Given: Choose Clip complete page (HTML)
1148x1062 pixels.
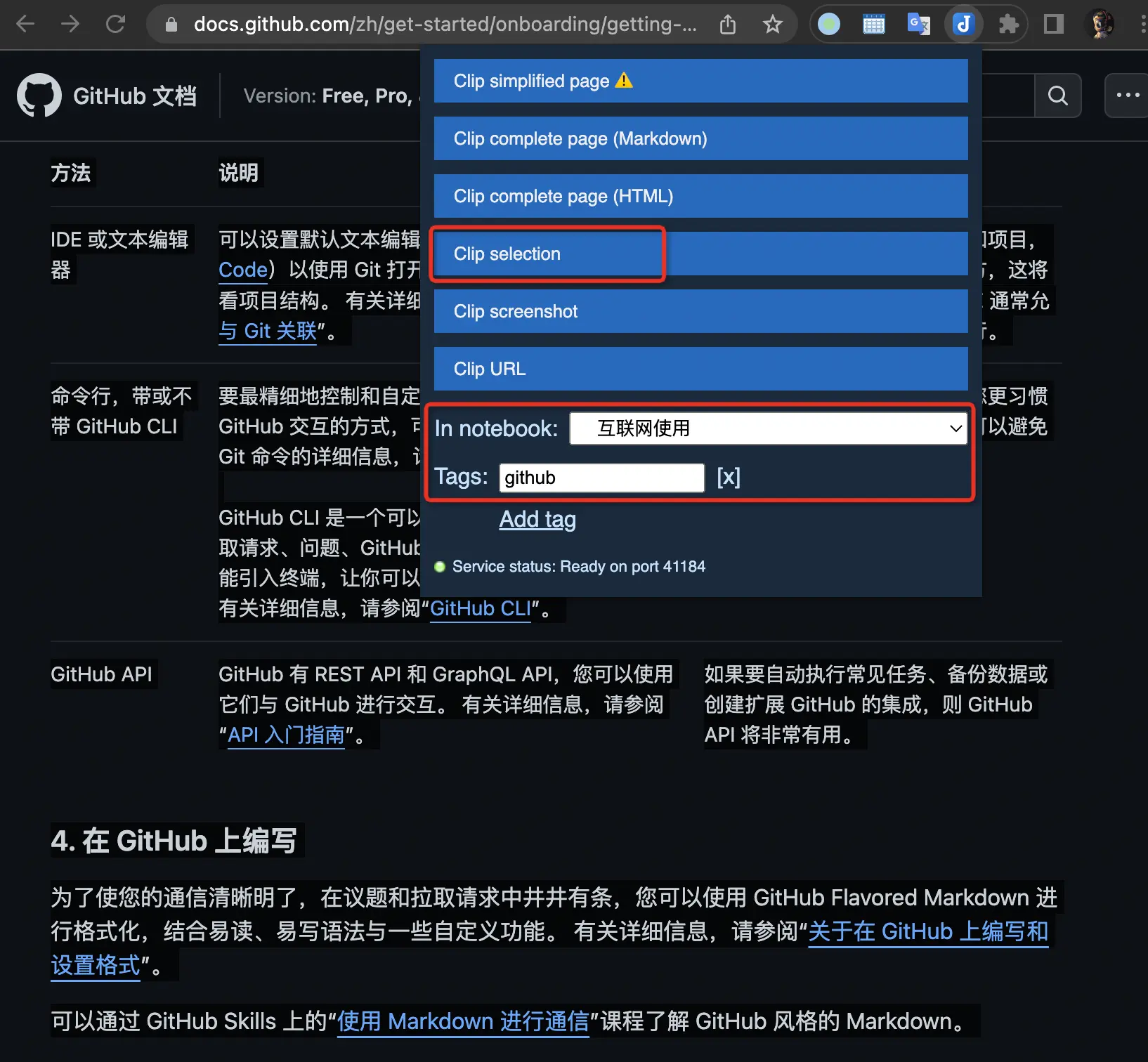Looking at the screenshot, I should 701,196.
